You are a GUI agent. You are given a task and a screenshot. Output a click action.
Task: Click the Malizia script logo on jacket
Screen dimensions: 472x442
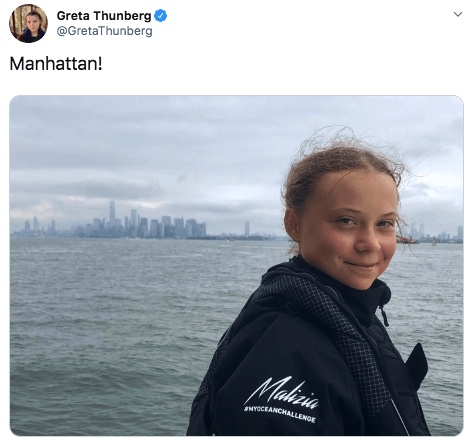click(x=282, y=392)
